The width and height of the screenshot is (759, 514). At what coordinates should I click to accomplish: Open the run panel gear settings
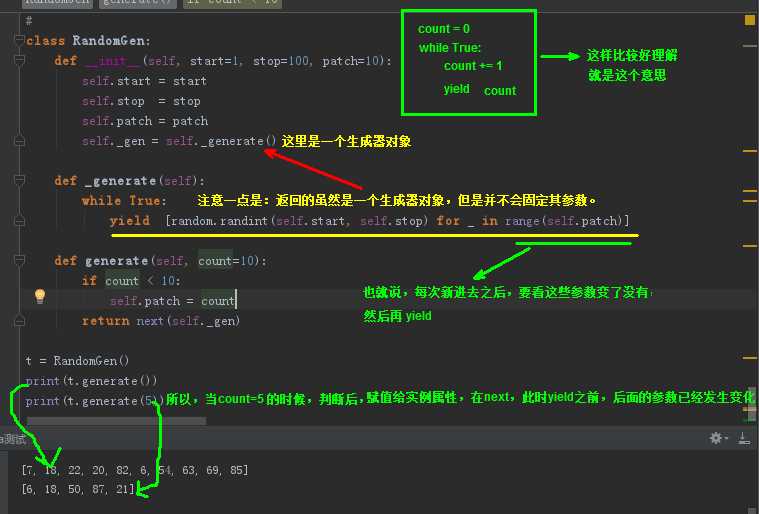(x=718, y=438)
